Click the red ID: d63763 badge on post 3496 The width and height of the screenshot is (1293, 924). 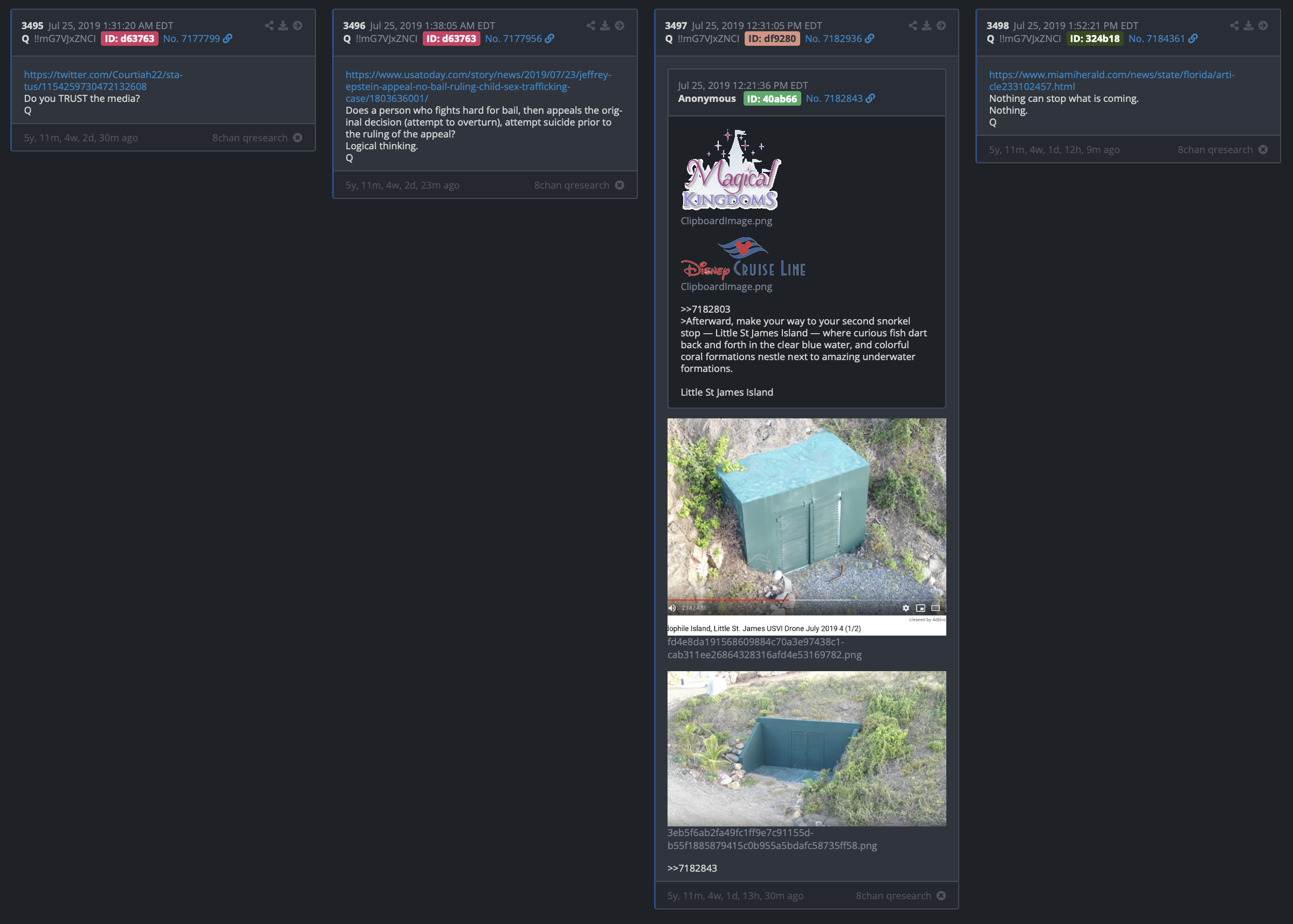pyautogui.click(x=451, y=39)
